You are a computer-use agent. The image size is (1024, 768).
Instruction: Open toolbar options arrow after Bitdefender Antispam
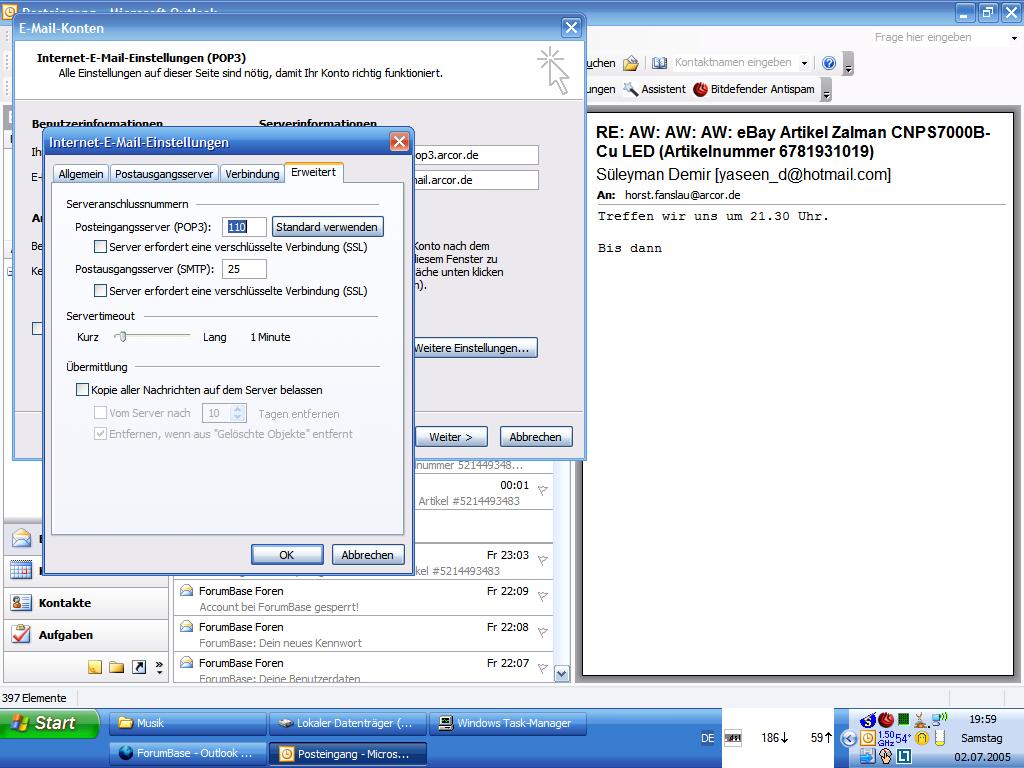pyautogui.click(x=826, y=90)
